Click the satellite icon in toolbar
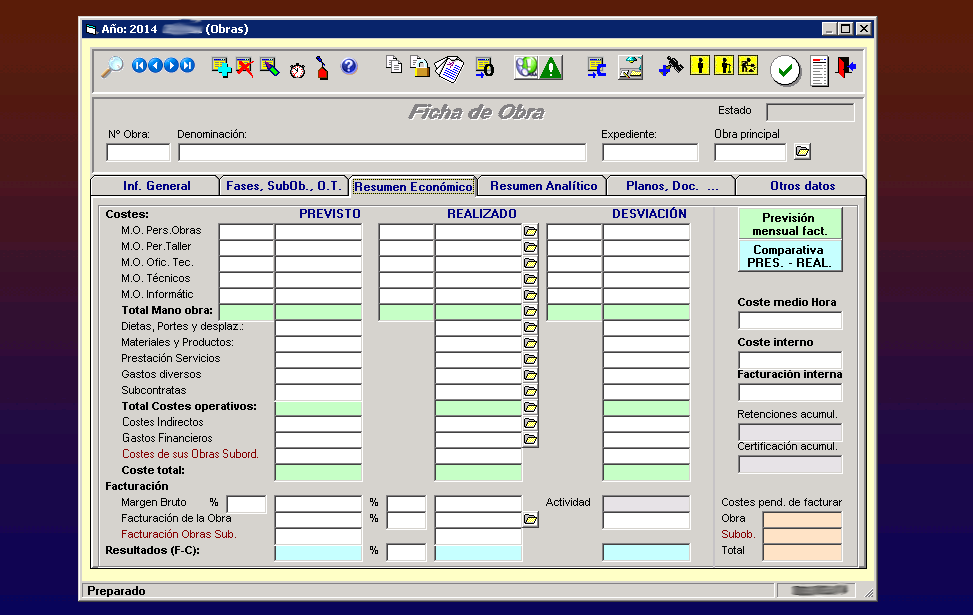 pyautogui.click(x=671, y=66)
